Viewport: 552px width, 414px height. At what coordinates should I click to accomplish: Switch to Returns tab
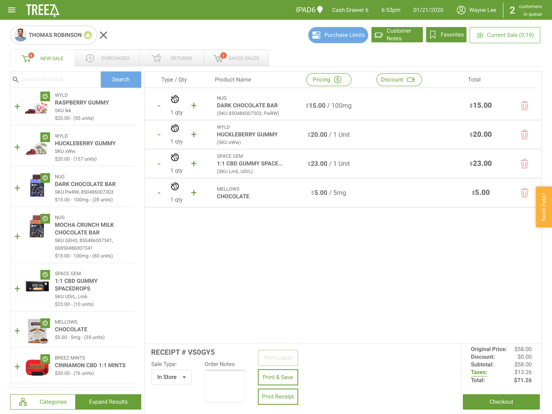click(x=172, y=58)
